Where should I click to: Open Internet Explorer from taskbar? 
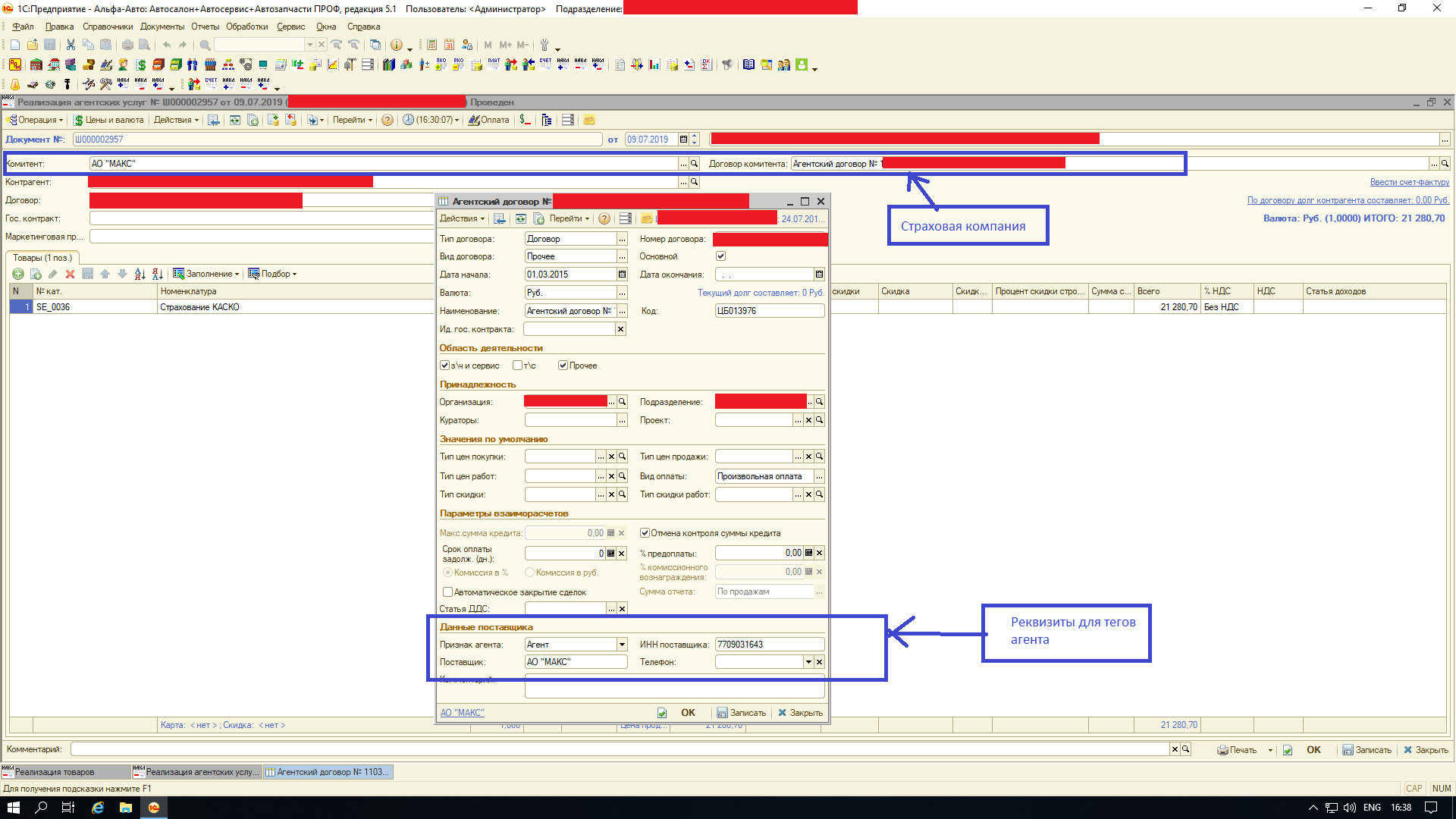(x=98, y=808)
